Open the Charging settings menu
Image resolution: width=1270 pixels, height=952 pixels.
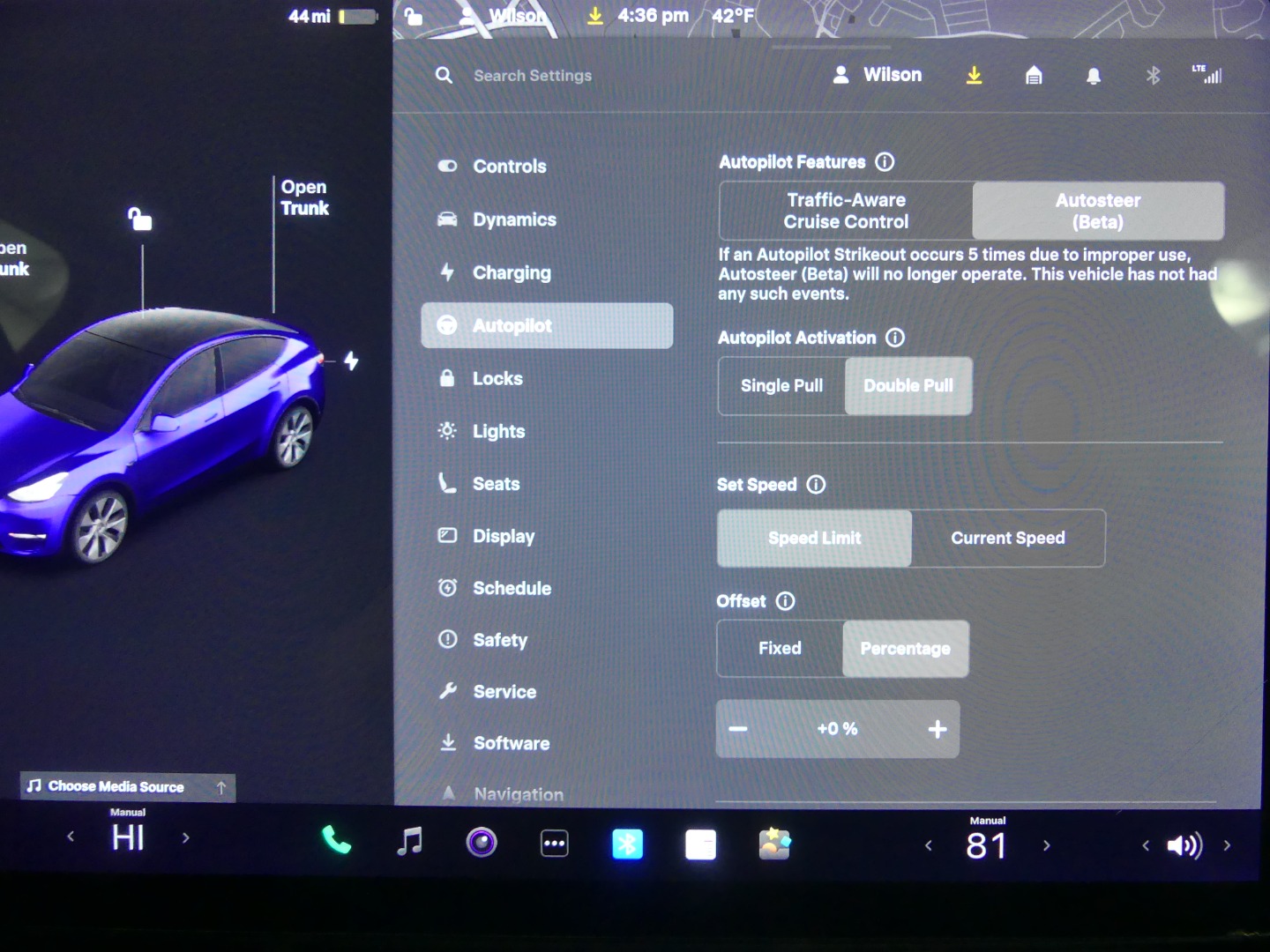[x=512, y=273]
